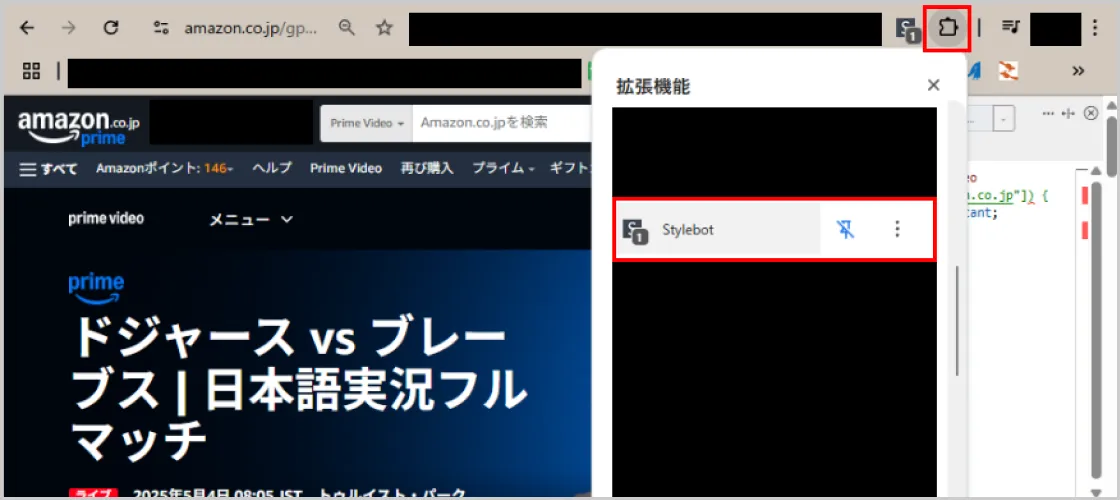Click the 再び購入 navigation link
The image size is (1120, 500).
[426, 169]
